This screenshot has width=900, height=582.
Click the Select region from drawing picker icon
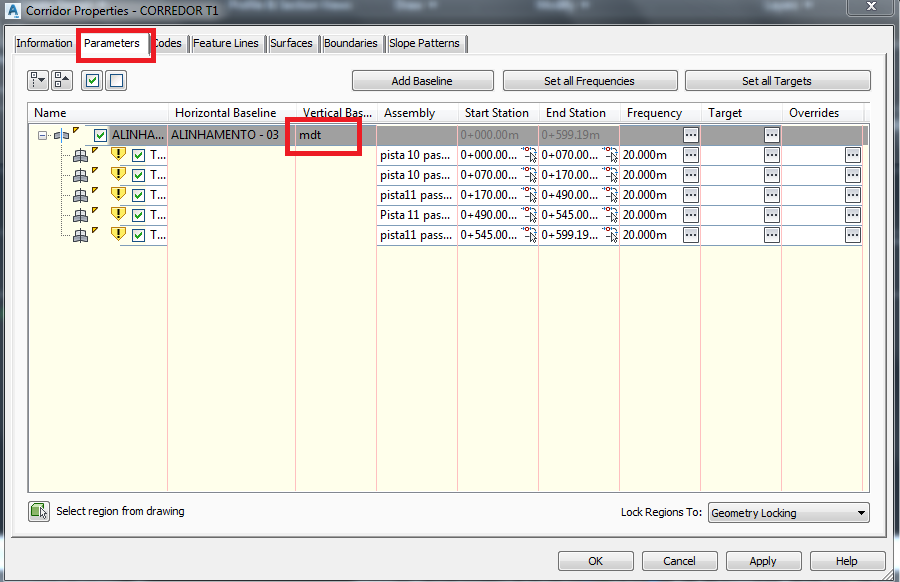coord(37,511)
